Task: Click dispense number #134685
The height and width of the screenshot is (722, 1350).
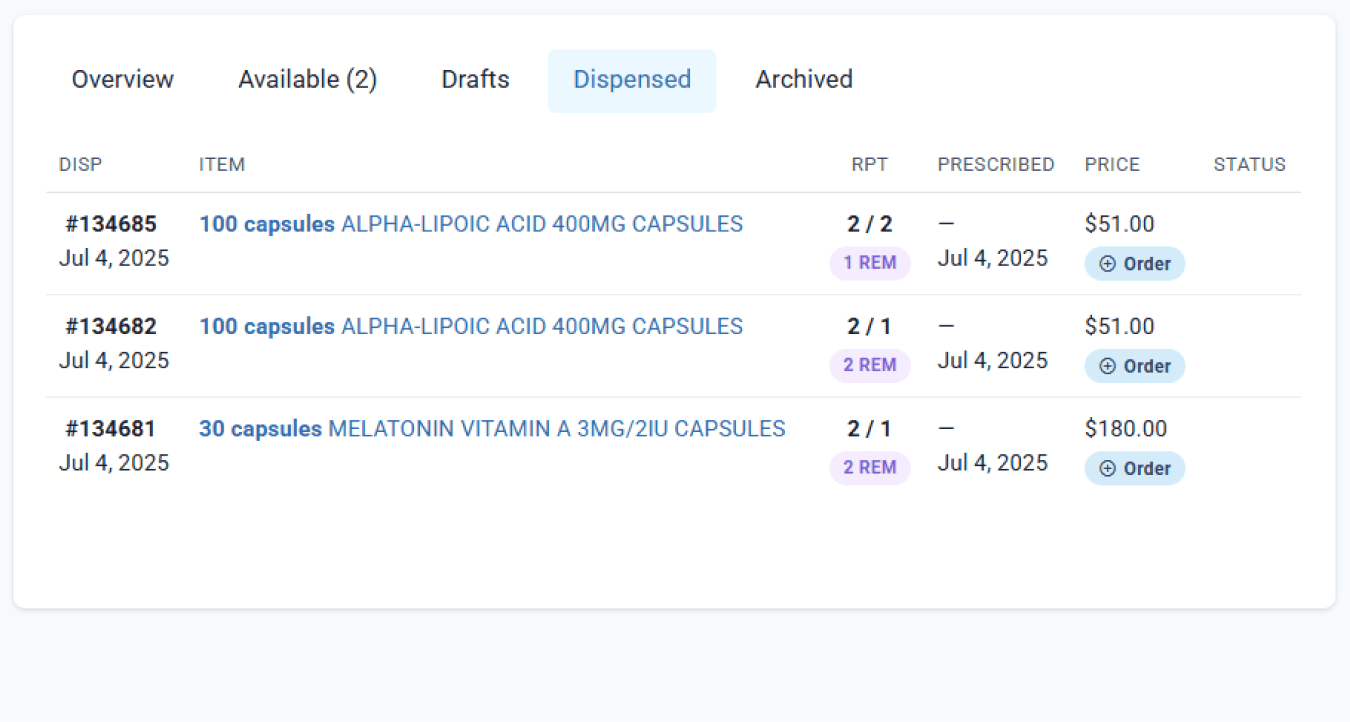Action: [111, 224]
